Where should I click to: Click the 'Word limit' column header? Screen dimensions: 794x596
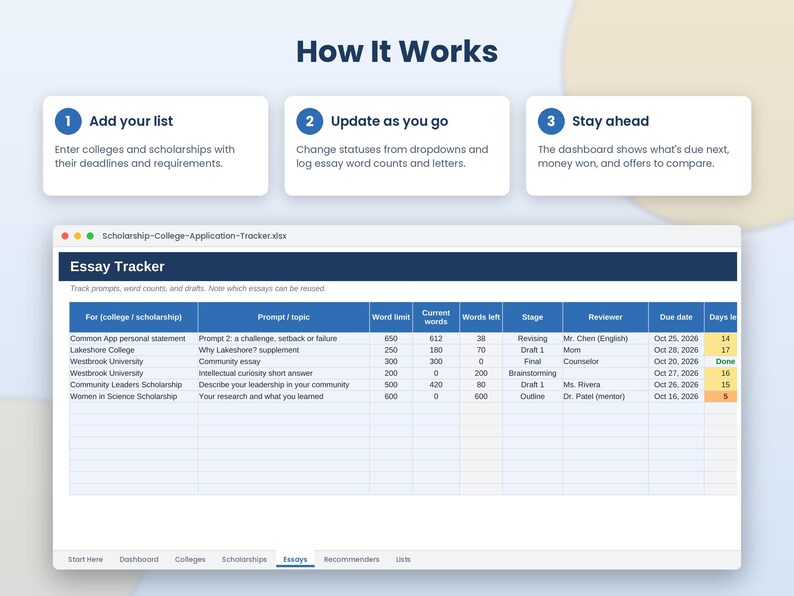[391, 317]
